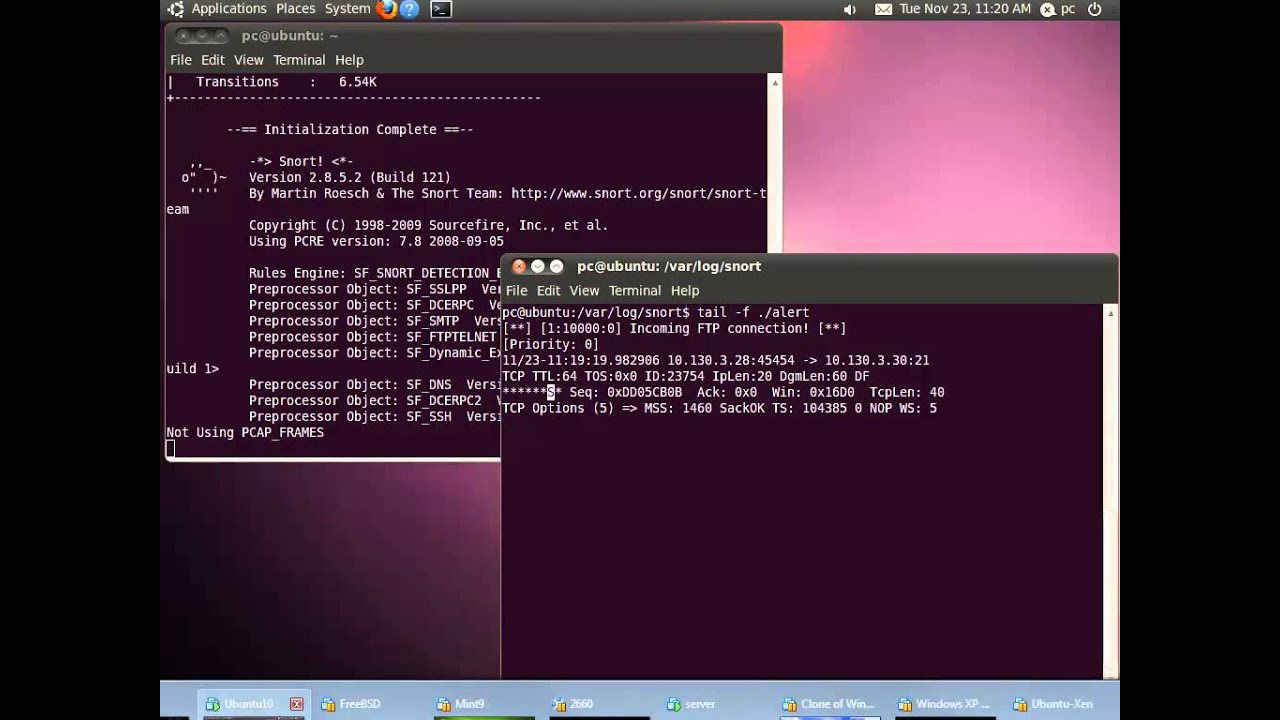Open View menu in /var/log/snort terminal
Viewport: 1280px width, 720px height.
pyautogui.click(x=584, y=291)
